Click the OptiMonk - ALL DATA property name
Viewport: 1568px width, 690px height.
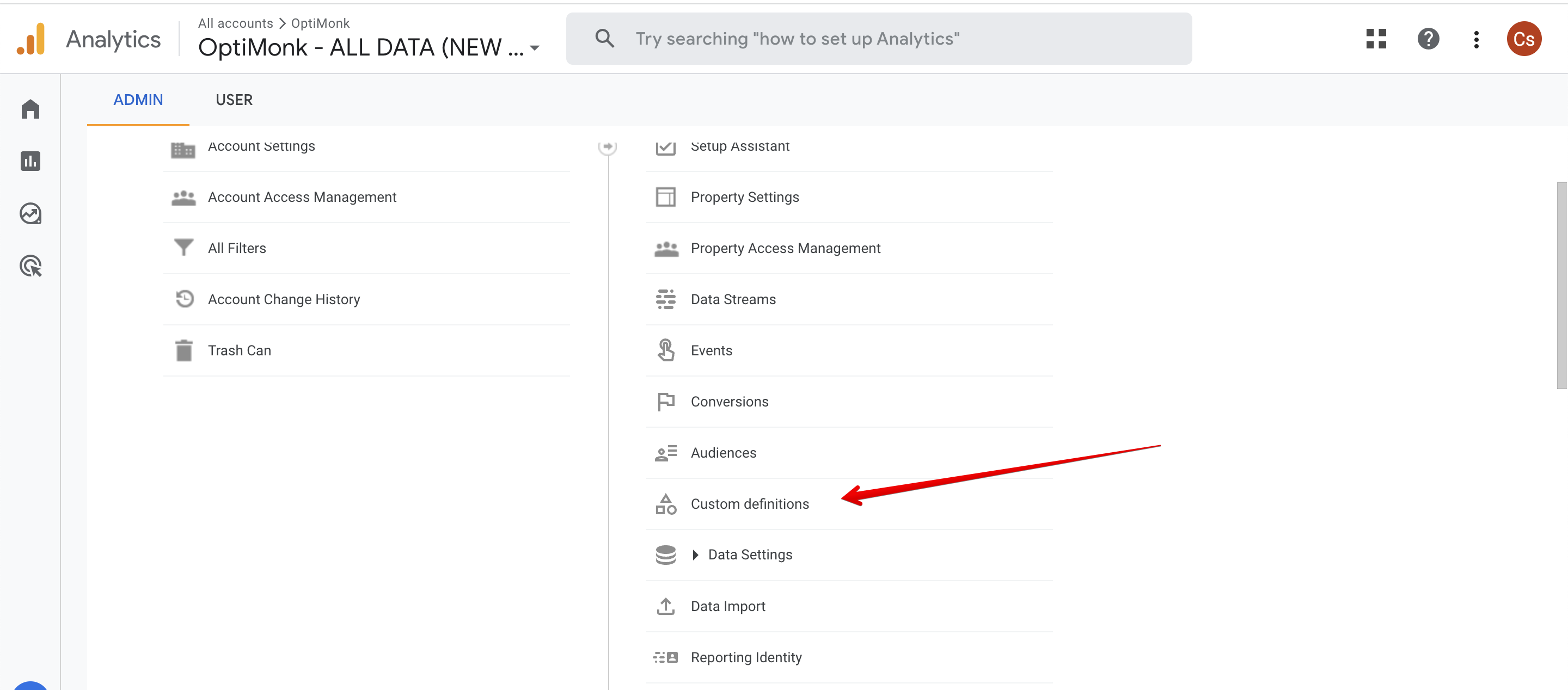(361, 47)
